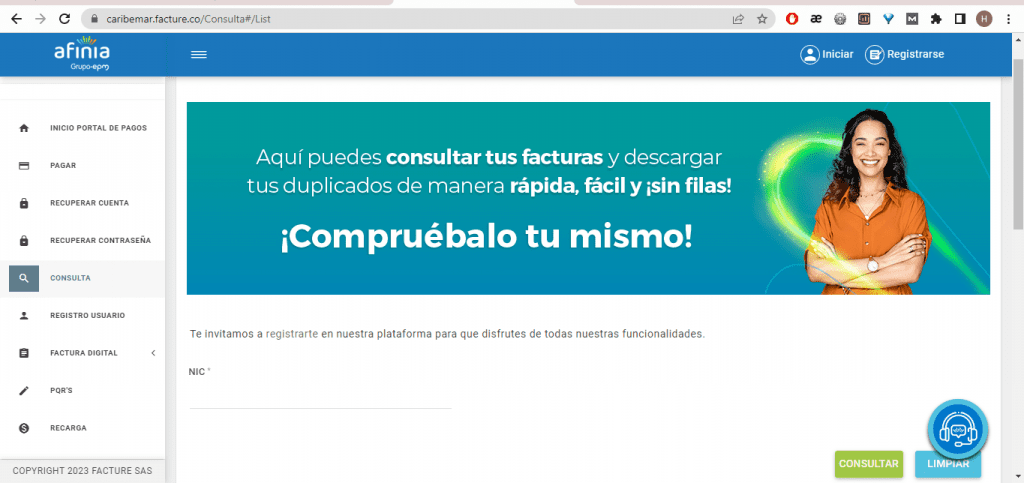The height and width of the screenshot is (483, 1024).
Task: Click the user avatar icon next to Iniciar
Action: 810,55
